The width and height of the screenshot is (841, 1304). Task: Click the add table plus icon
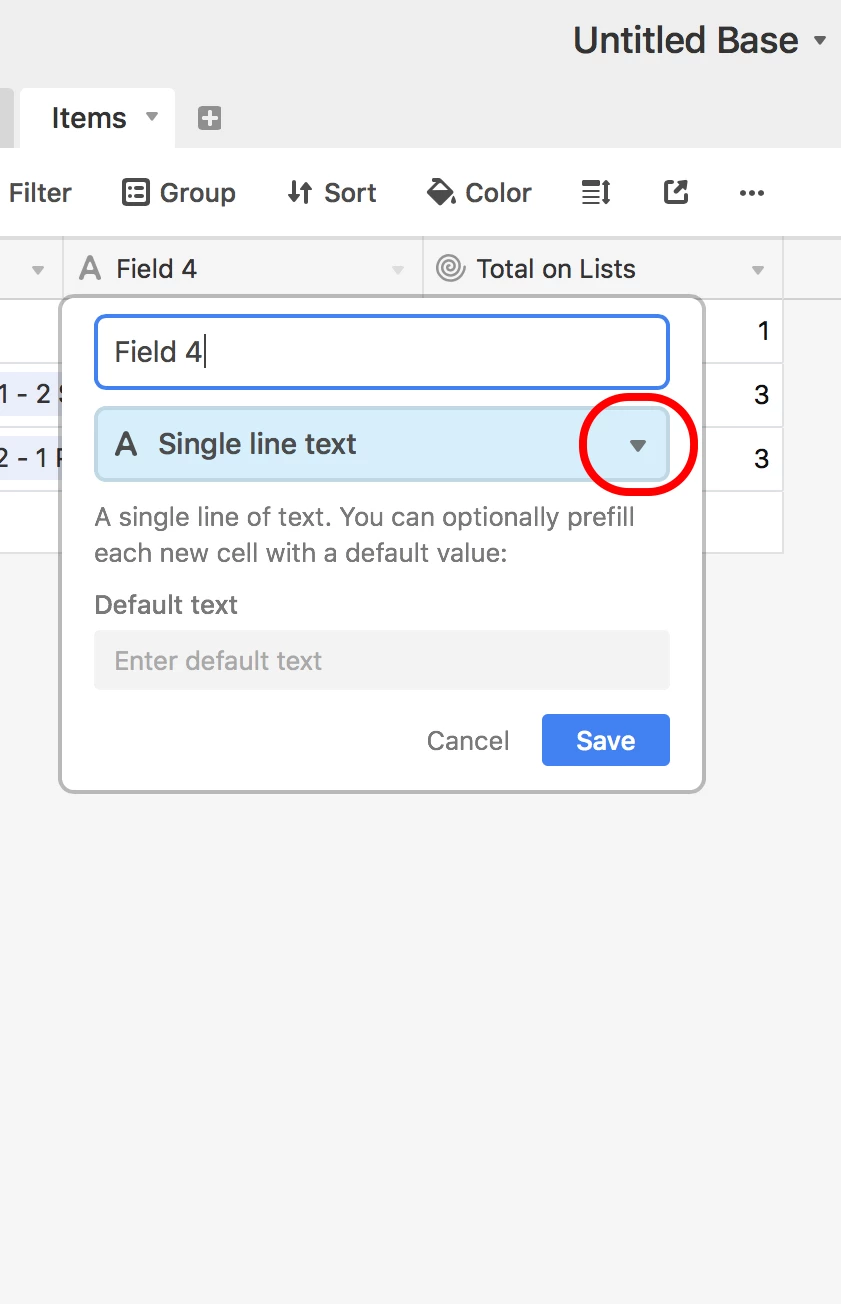coord(209,118)
